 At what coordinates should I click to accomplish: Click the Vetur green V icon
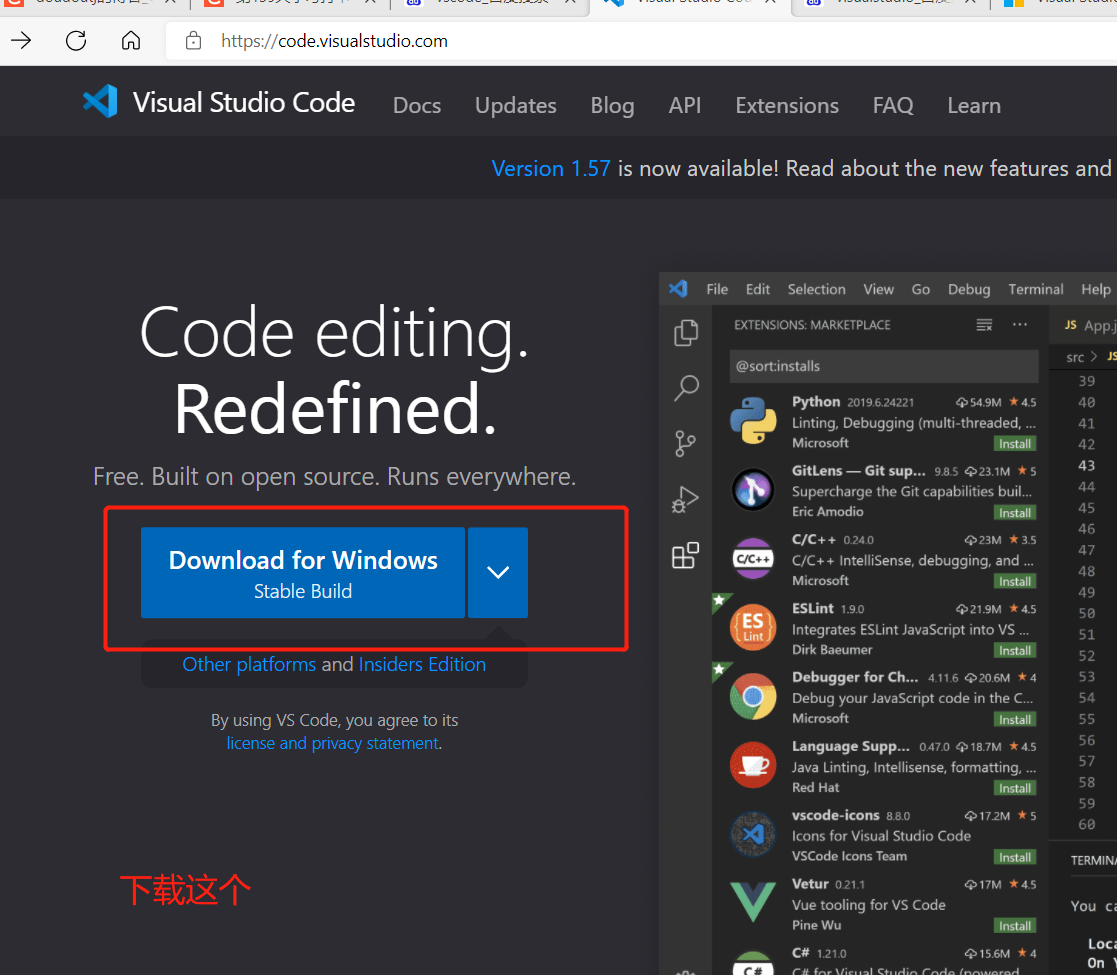[753, 902]
